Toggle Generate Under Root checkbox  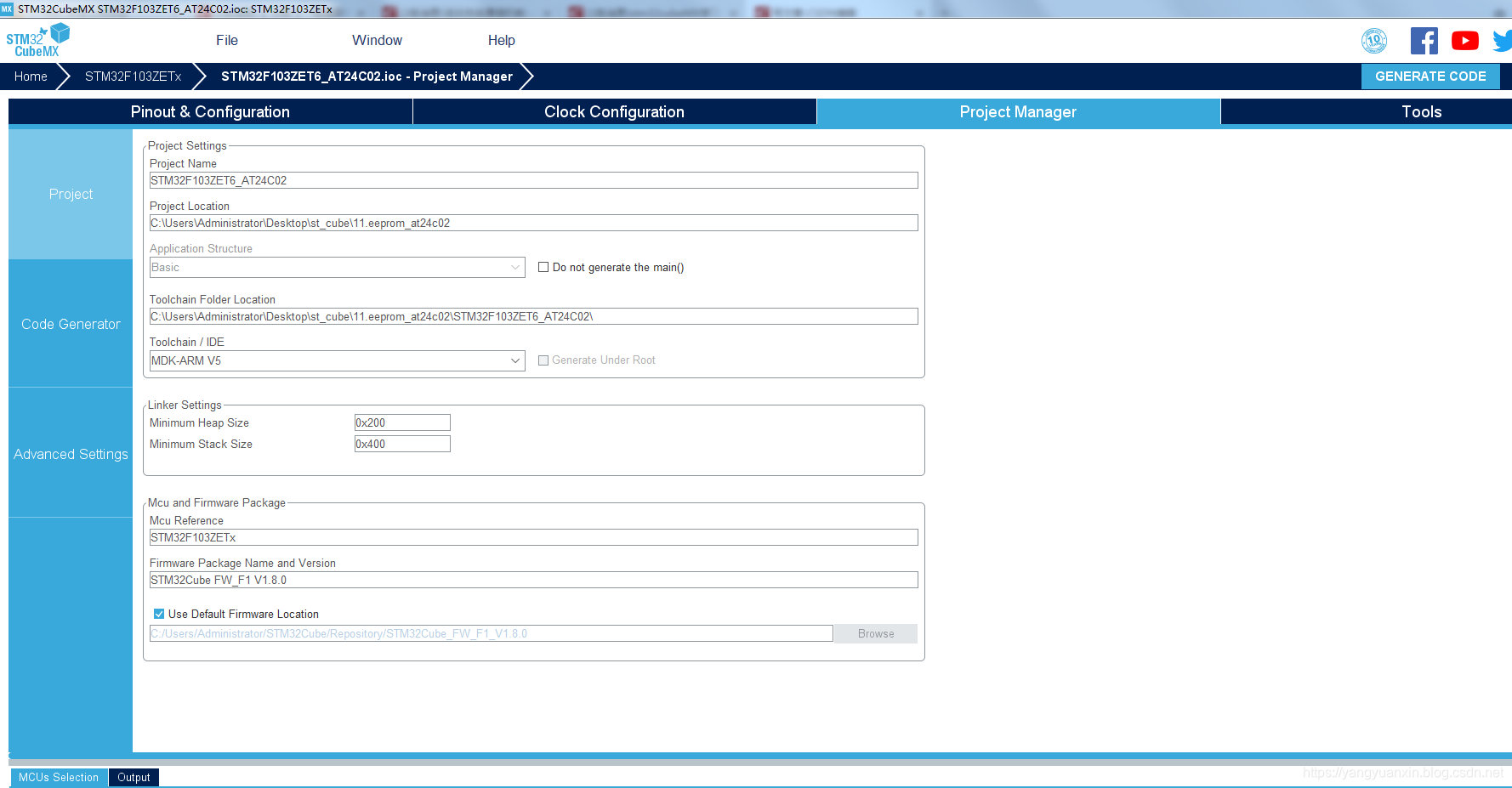pos(543,360)
